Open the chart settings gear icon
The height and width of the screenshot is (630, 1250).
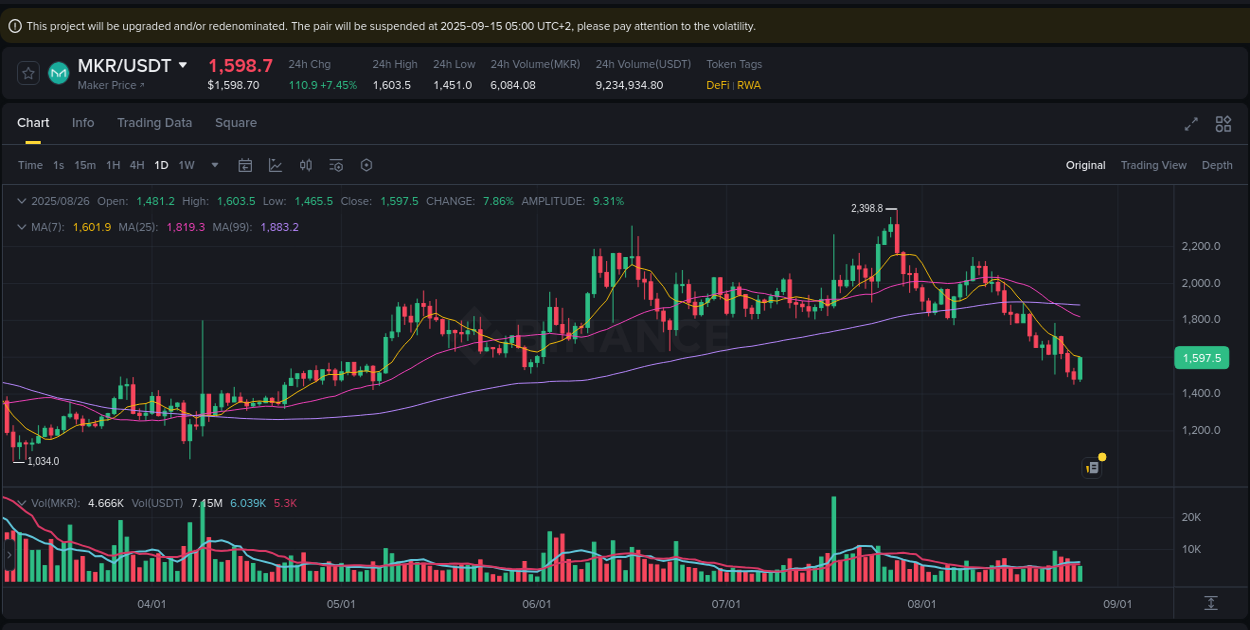coord(366,165)
